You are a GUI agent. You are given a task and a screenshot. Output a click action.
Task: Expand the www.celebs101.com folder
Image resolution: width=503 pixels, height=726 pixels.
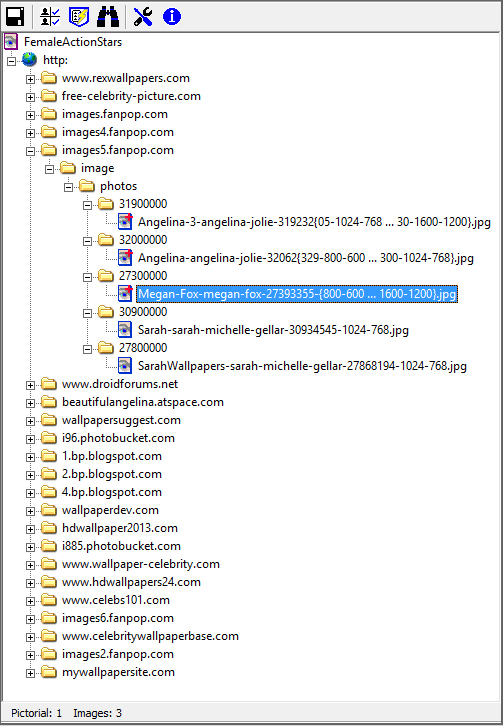click(x=30, y=601)
